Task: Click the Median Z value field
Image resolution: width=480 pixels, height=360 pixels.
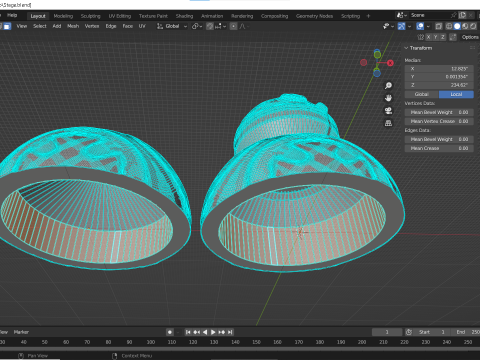Action: pyautogui.click(x=439, y=85)
